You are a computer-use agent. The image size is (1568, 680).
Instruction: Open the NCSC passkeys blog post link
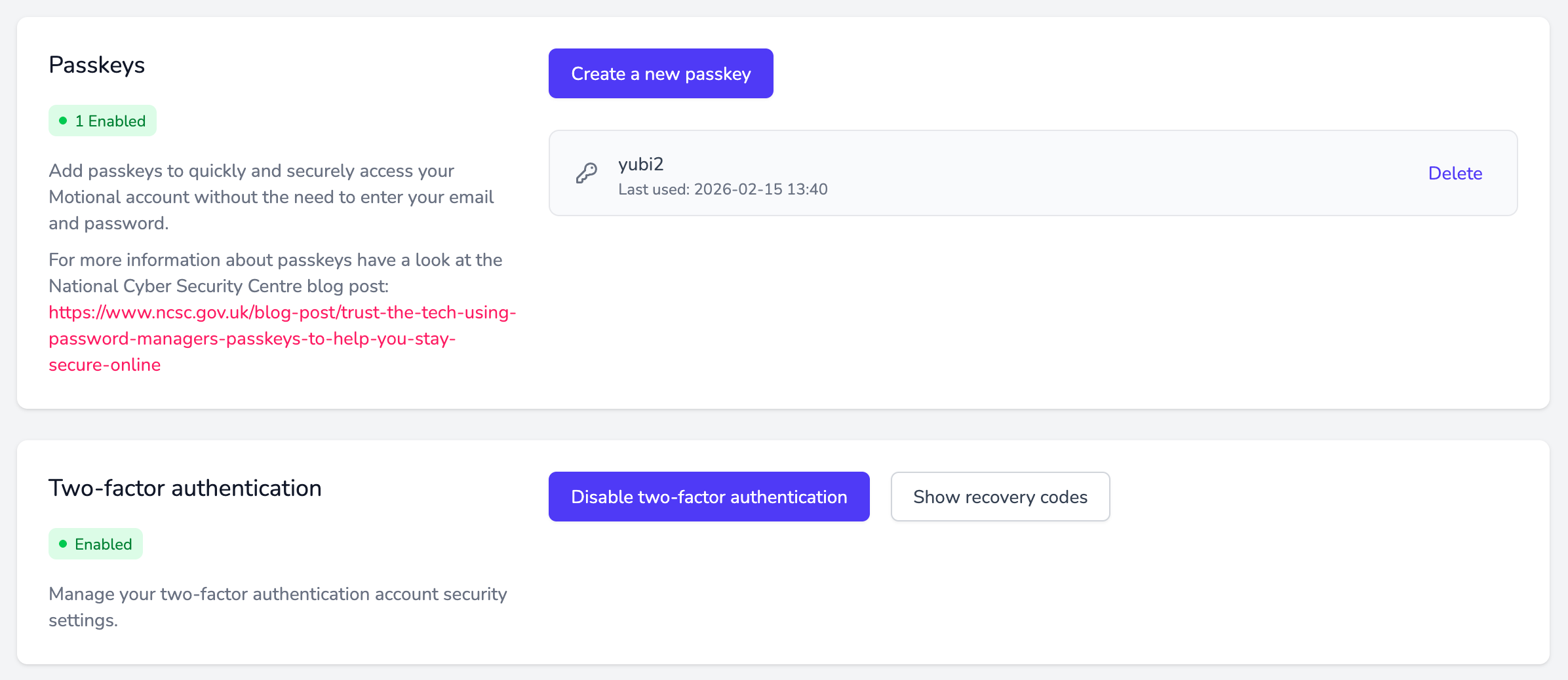[282, 338]
